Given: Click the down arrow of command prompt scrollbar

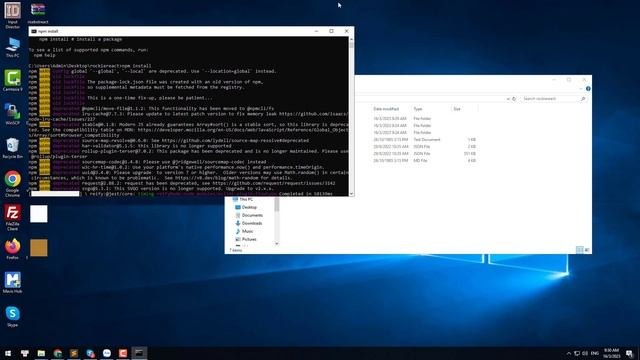Looking at the screenshot, I should coord(351,194).
